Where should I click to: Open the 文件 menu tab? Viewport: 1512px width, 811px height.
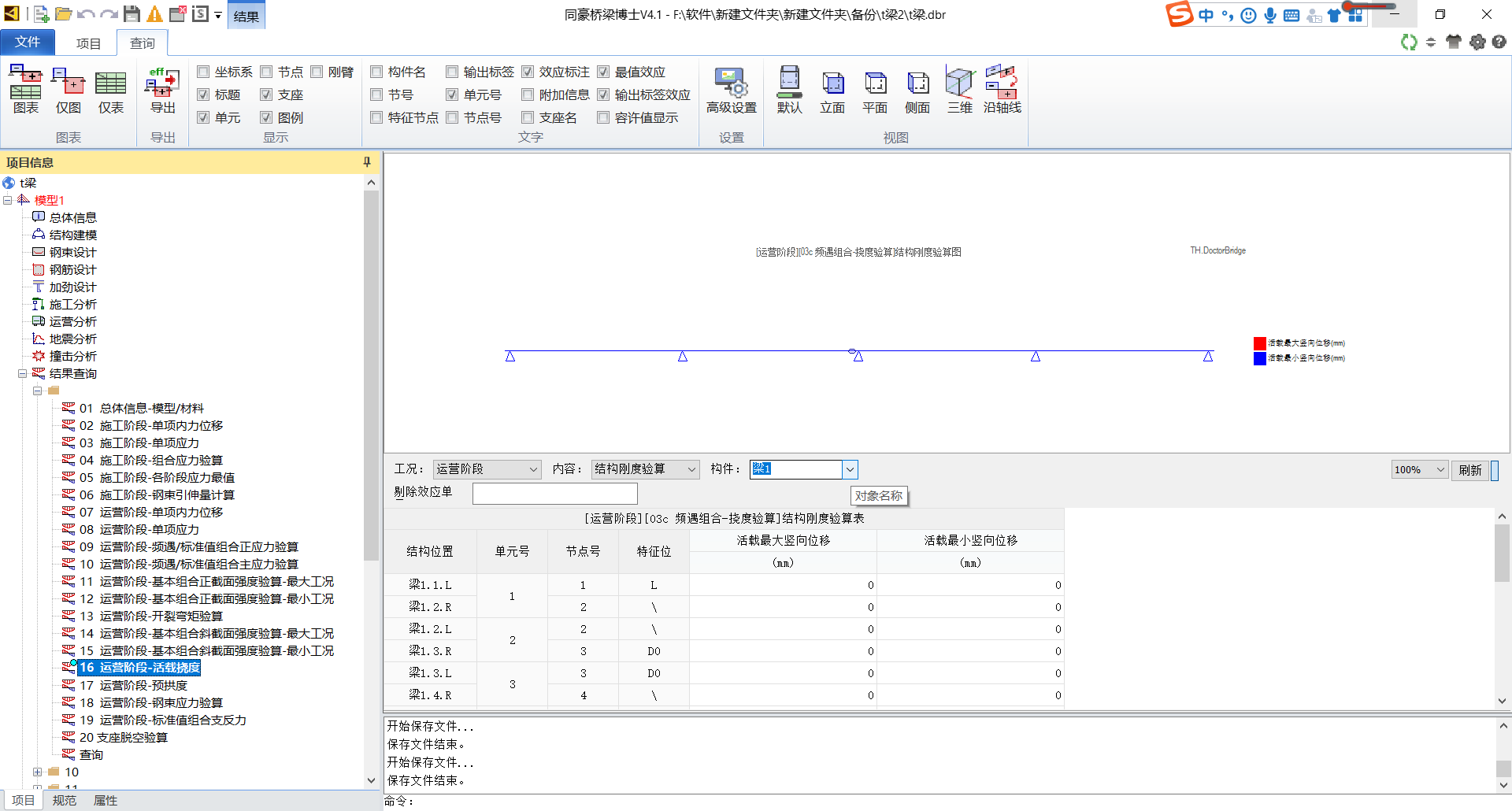point(28,43)
